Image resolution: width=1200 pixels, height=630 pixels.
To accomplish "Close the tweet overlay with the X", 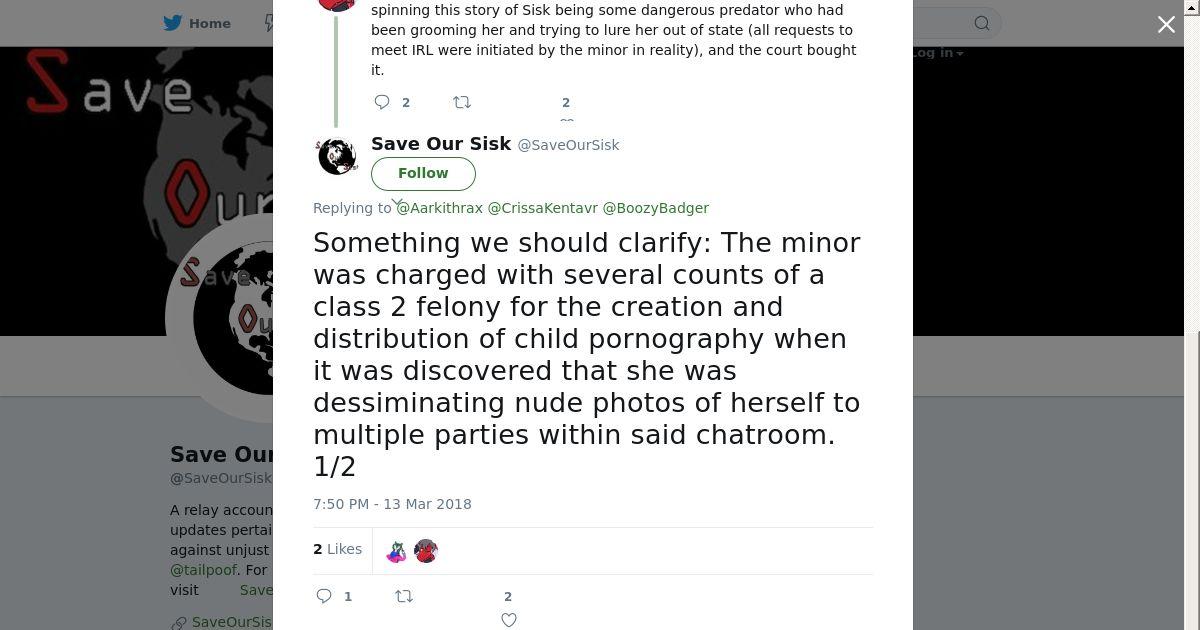I will coord(1166,25).
